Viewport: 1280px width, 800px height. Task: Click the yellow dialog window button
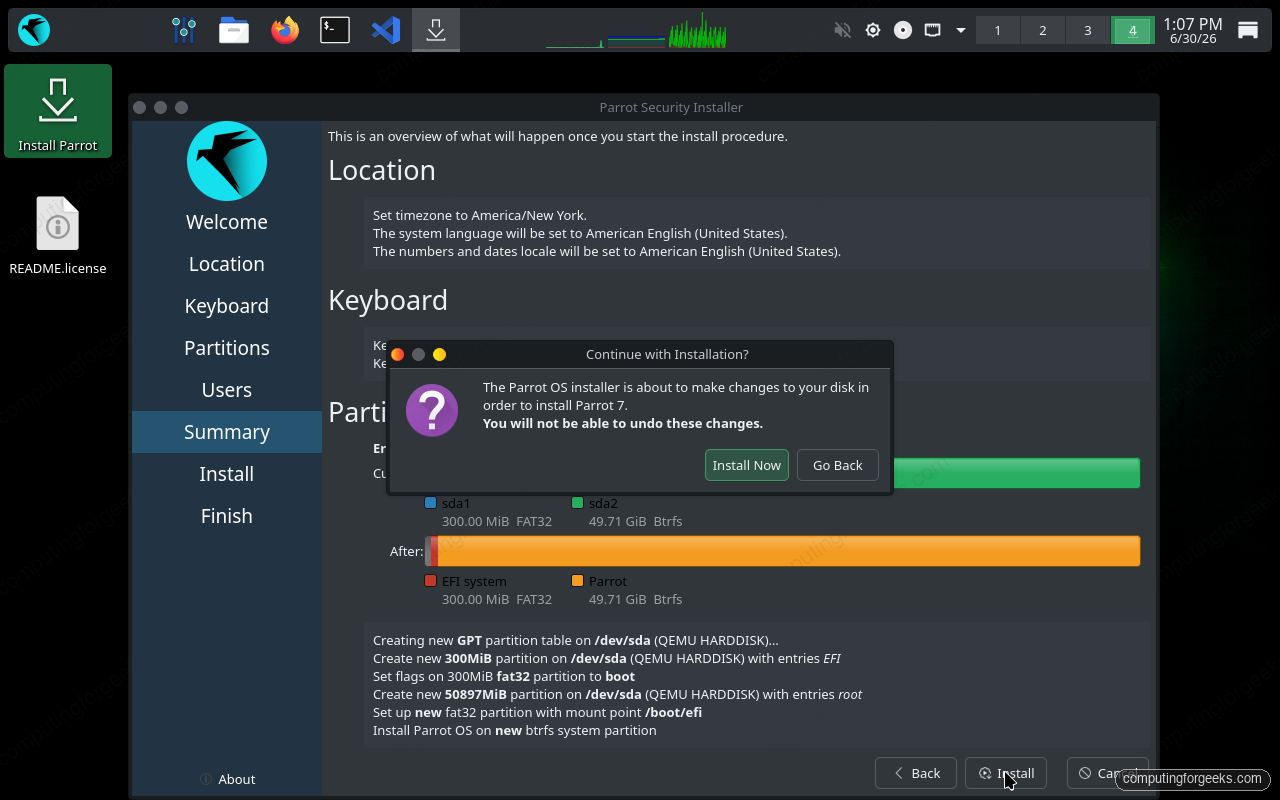[439, 354]
